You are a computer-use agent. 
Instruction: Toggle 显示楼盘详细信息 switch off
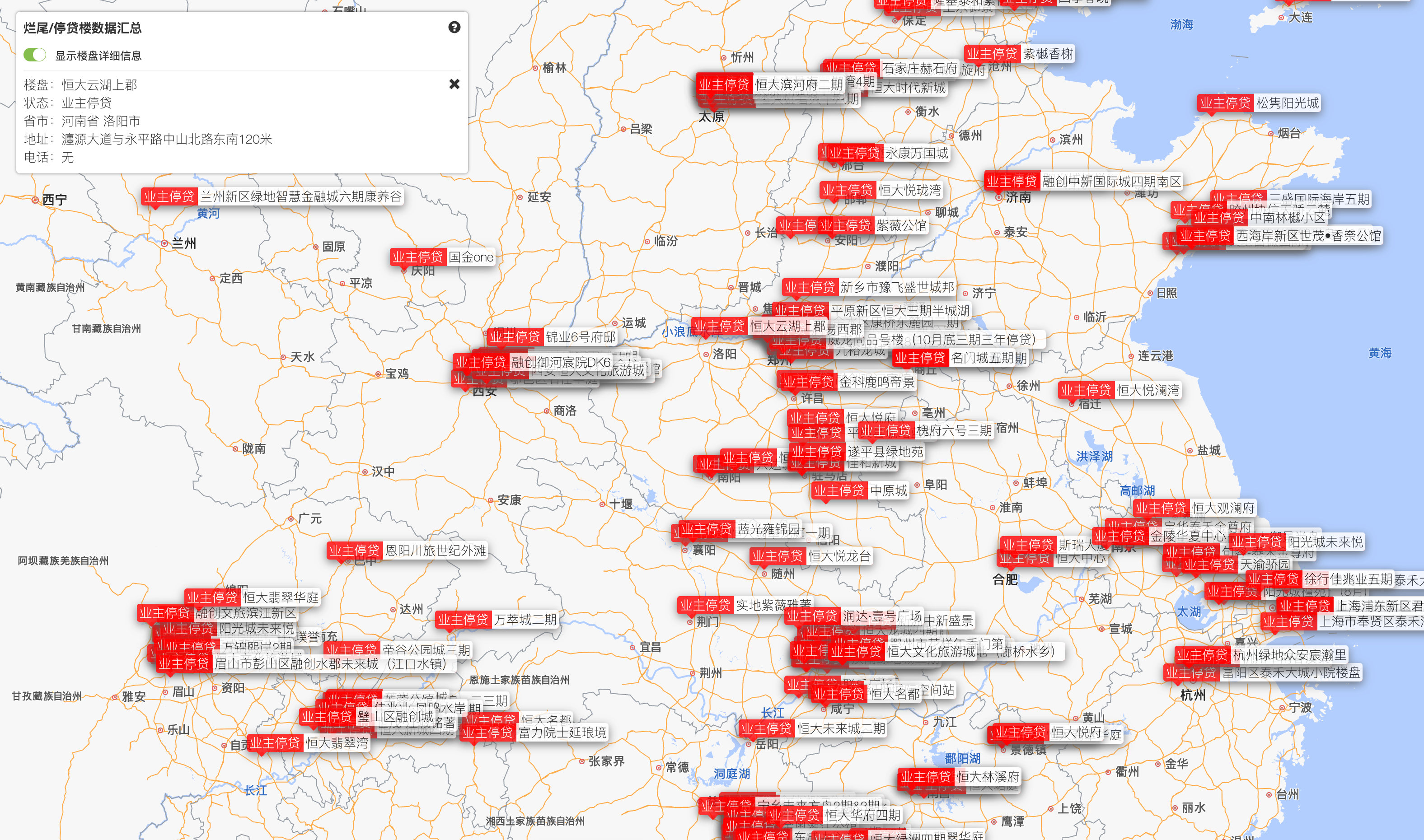[x=35, y=55]
